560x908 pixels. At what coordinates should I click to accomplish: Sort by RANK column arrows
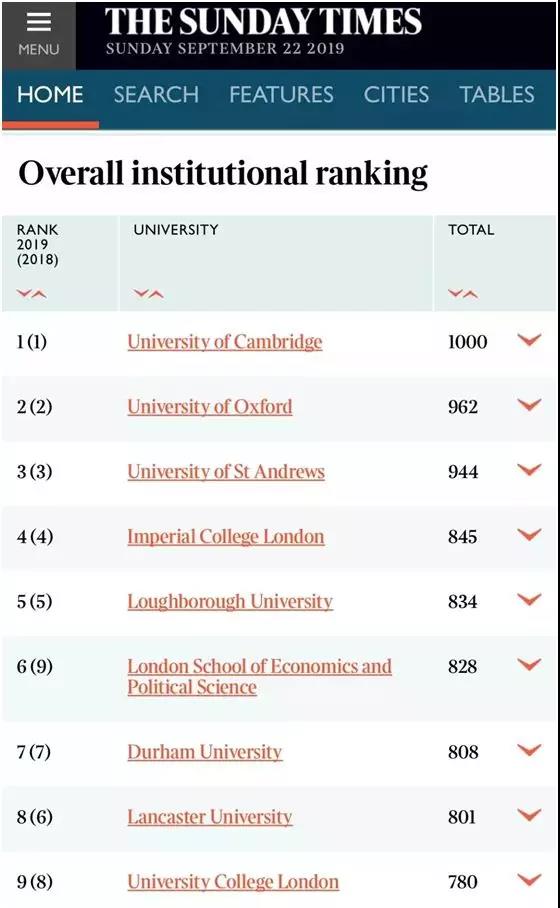click(31, 294)
